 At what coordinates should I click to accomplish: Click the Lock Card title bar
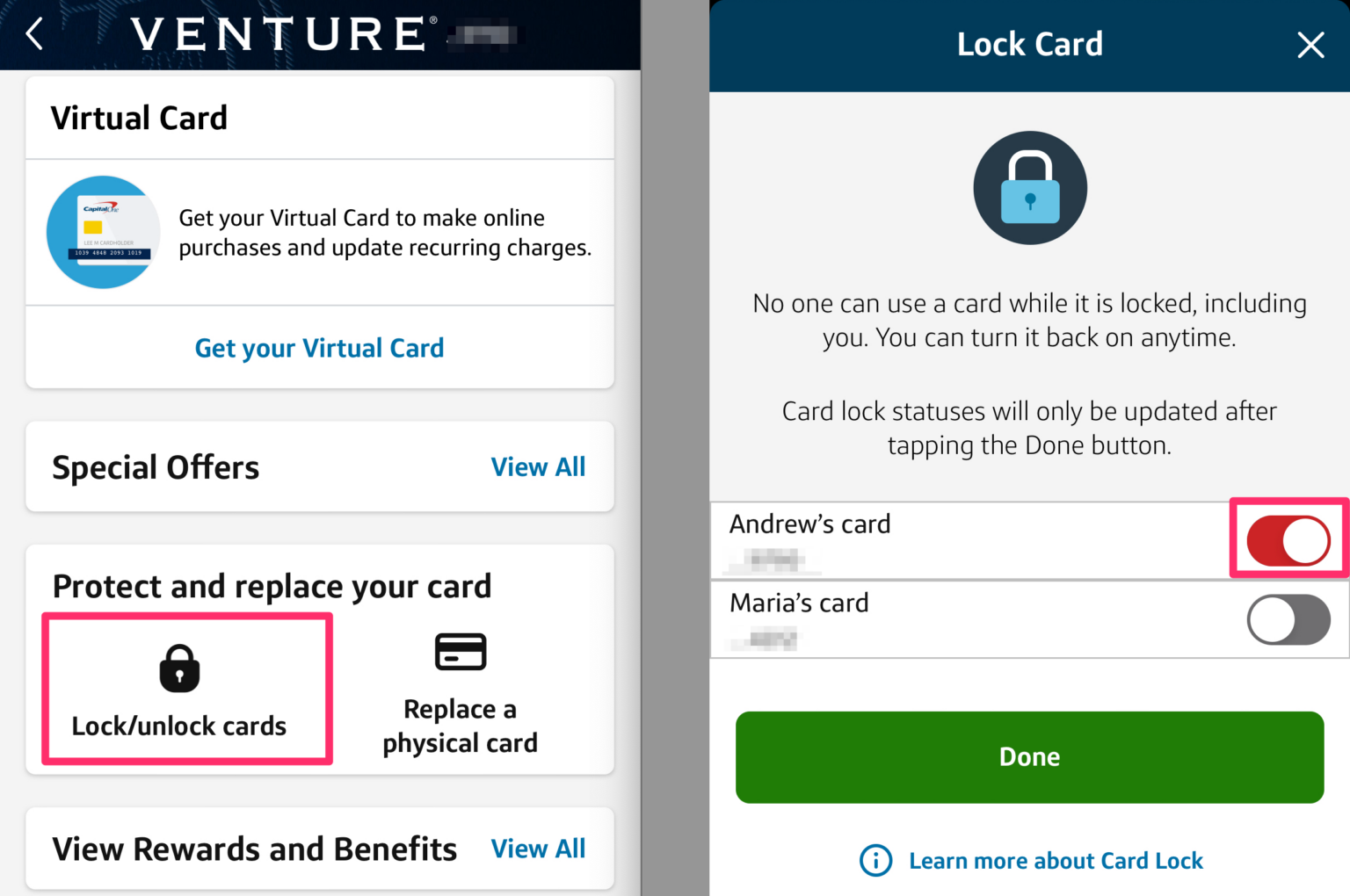click(1029, 44)
